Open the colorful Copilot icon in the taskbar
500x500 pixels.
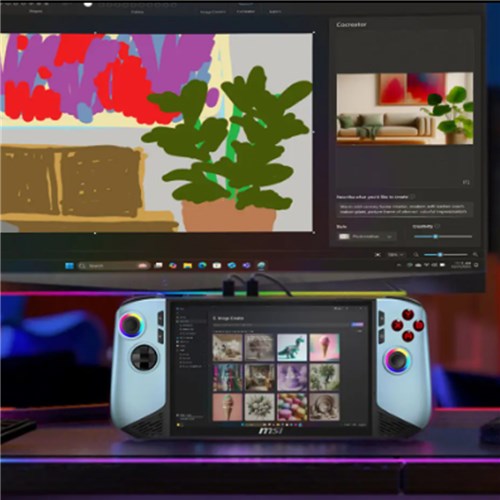(173, 265)
